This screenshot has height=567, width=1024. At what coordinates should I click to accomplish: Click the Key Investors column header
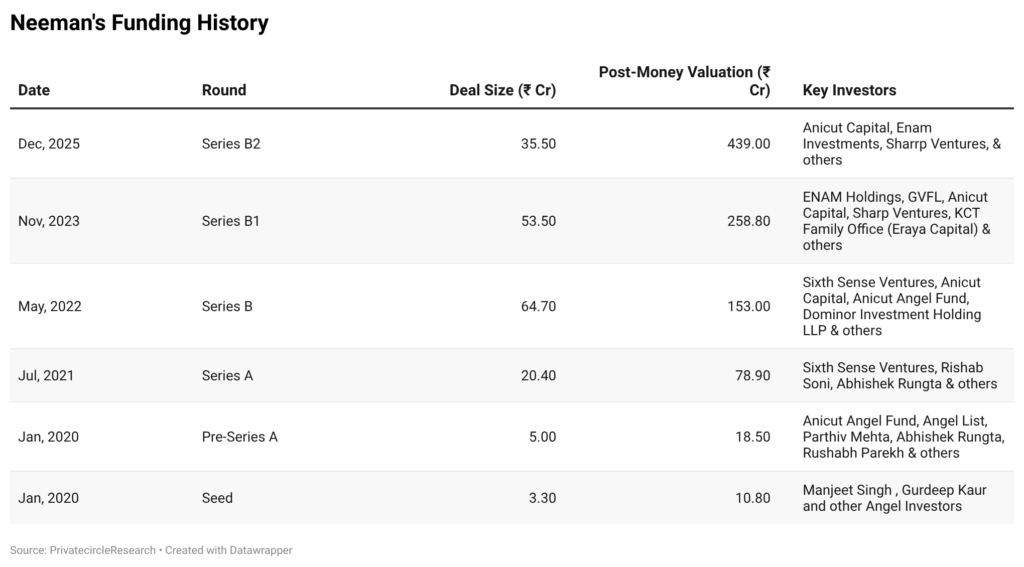(x=849, y=90)
